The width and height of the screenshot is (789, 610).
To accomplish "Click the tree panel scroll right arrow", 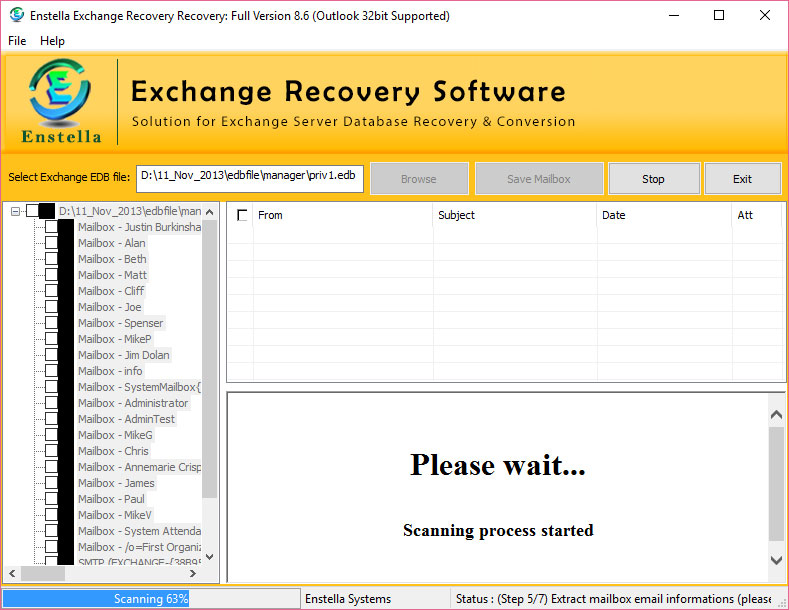I will click(x=193, y=573).
